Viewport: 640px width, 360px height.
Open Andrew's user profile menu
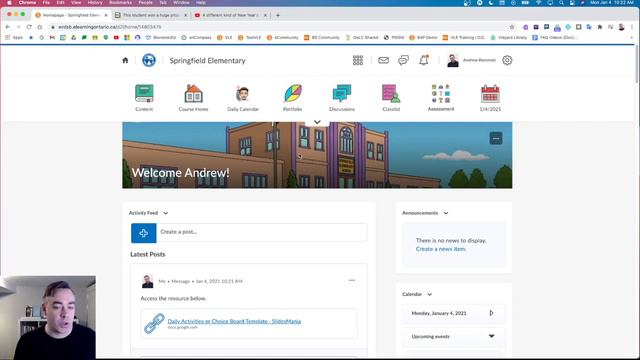point(471,60)
